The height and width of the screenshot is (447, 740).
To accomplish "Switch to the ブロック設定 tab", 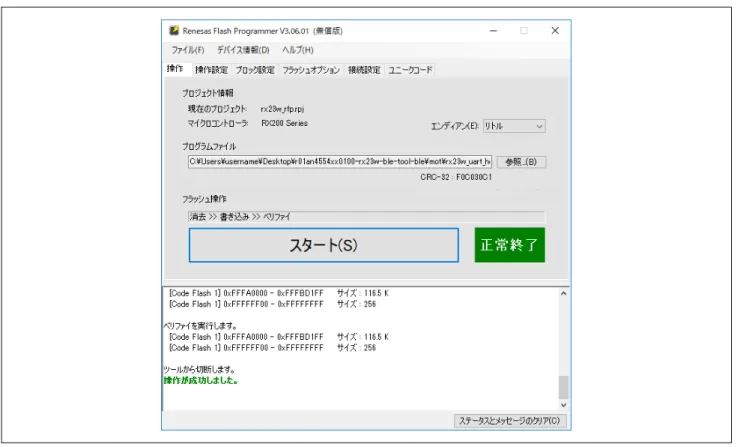I will (x=255, y=70).
